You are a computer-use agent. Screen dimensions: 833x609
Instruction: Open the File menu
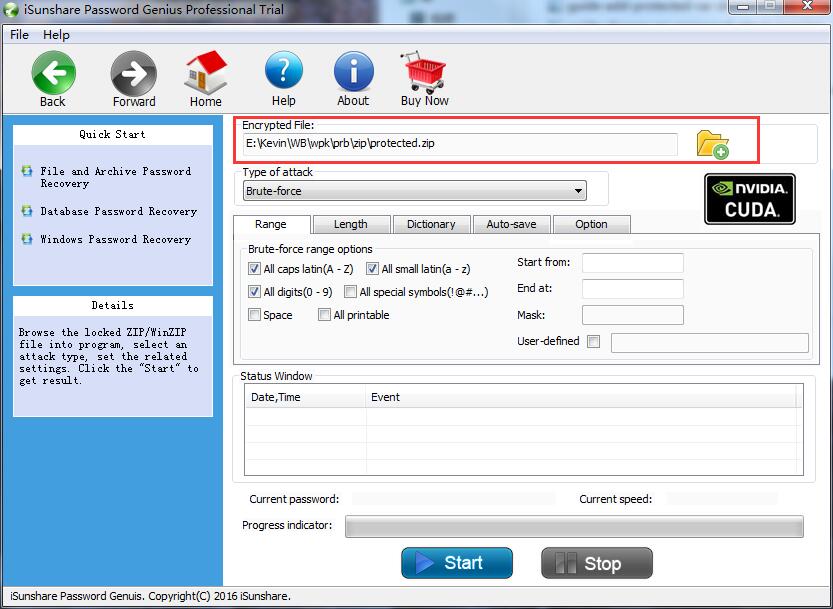pos(19,35)
